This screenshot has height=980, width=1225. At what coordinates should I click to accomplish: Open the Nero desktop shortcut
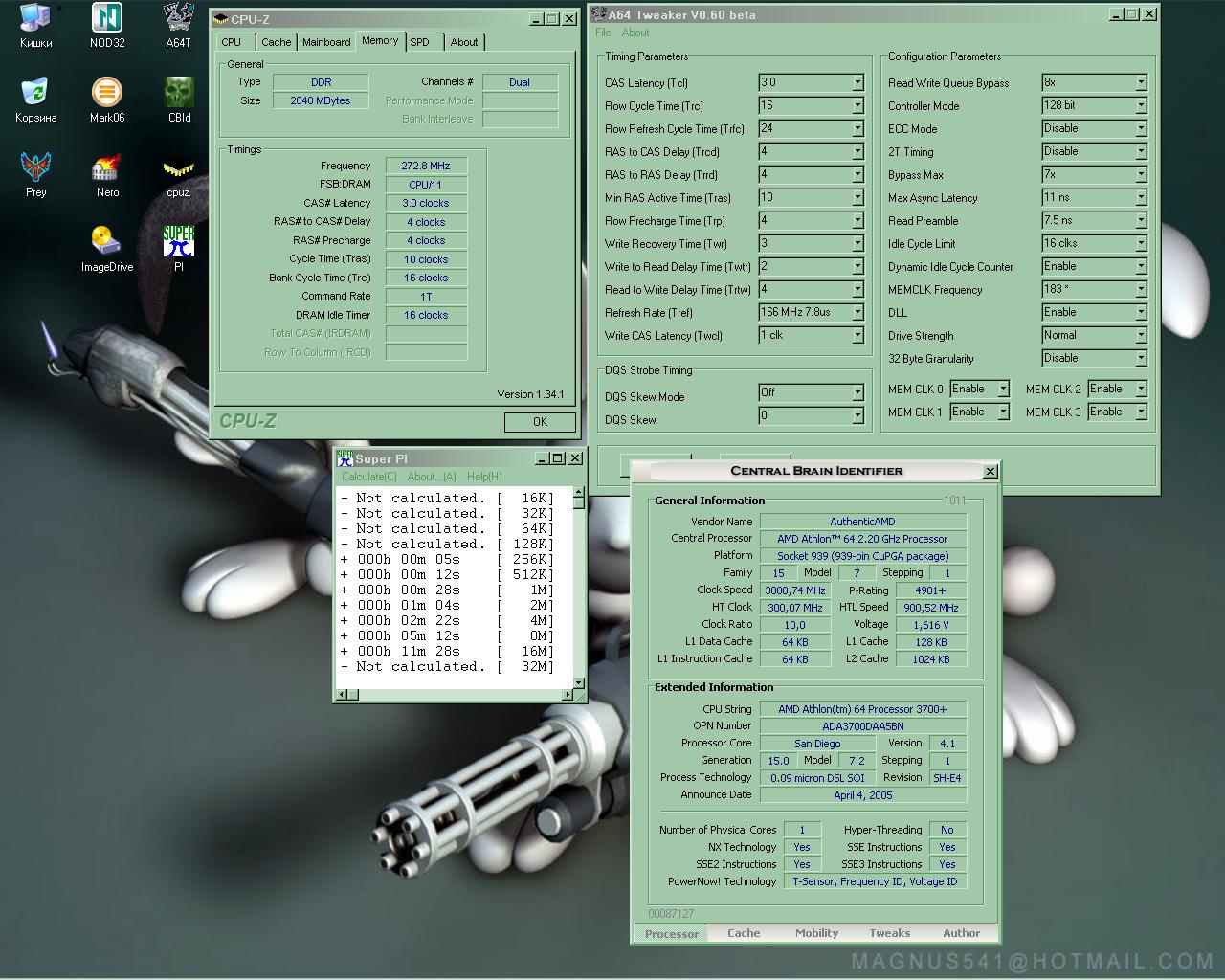click(x=107, y=175)
